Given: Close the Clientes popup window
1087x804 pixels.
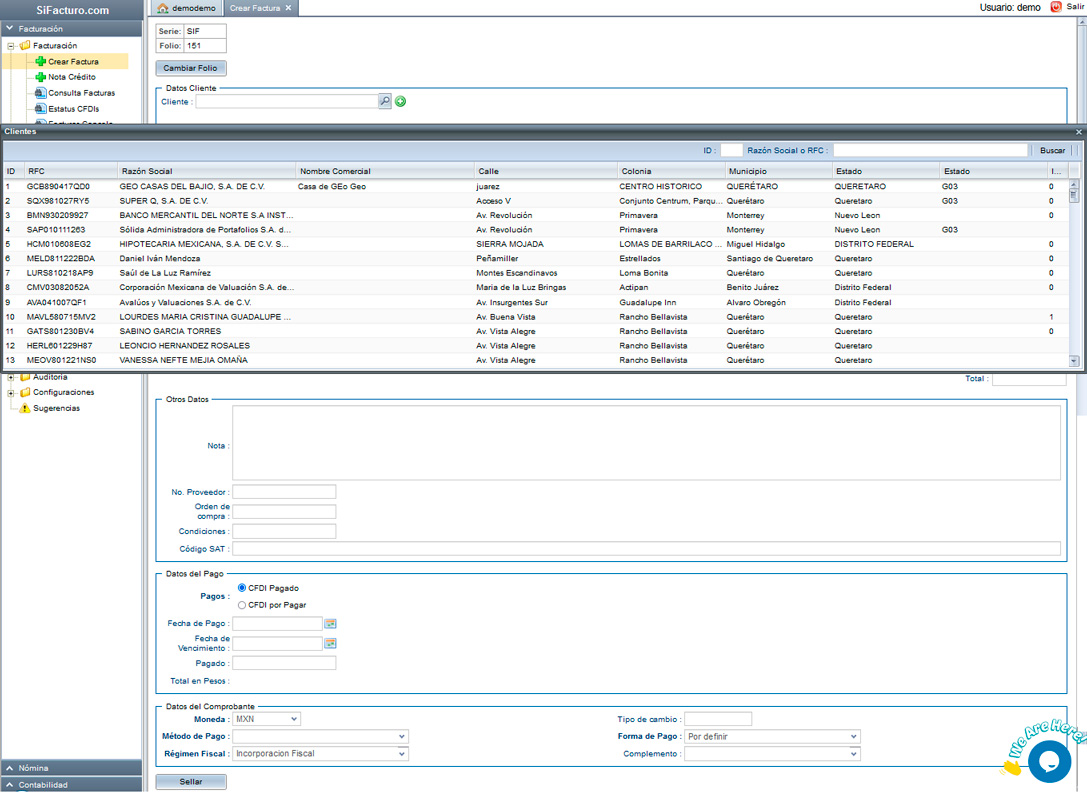Looking at the screenshot, I should point(1079,132).
